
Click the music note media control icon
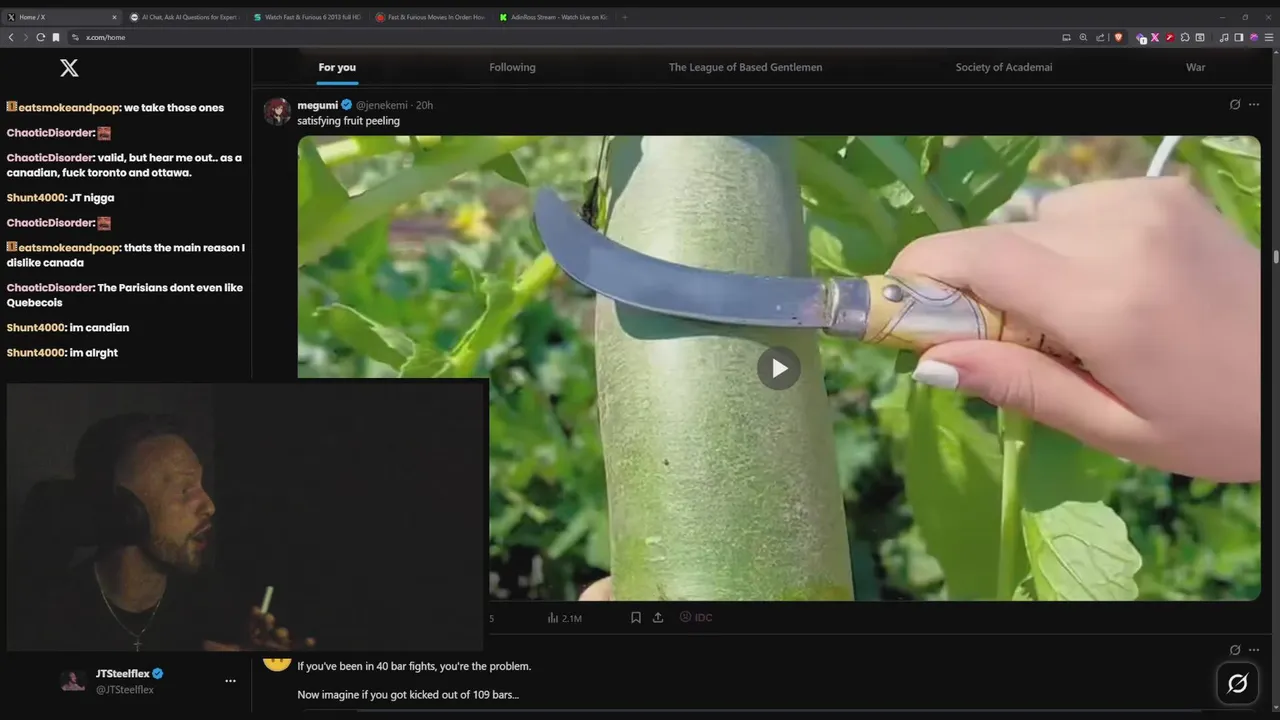tap(1224, 37)
